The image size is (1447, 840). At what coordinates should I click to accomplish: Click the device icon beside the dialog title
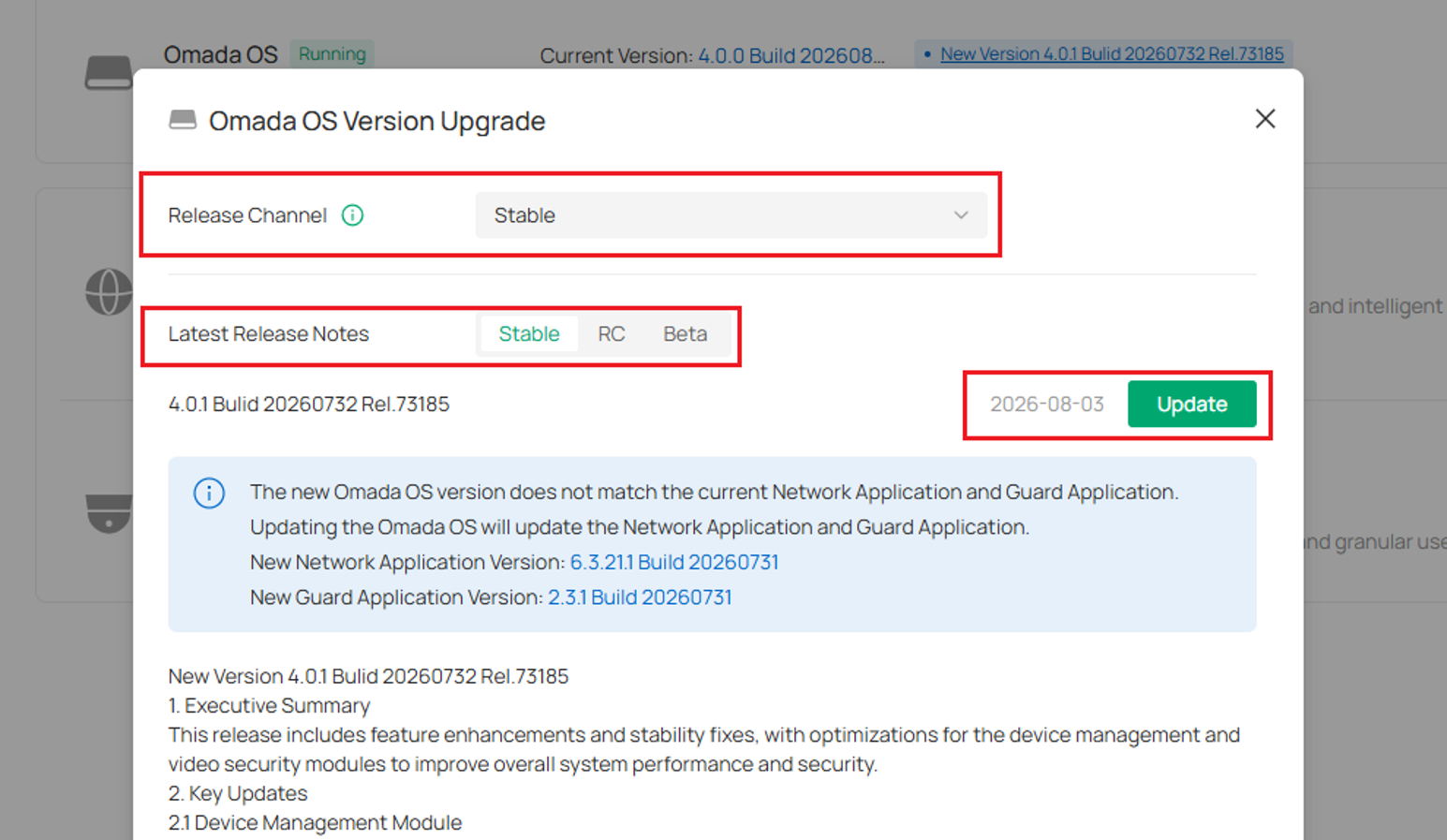click(x=183, y=120)
